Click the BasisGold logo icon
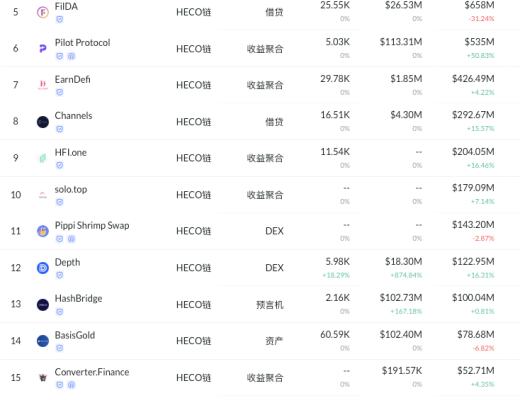Image resolution: width=520 pixels, height=400 pixels. pos(43,341)
